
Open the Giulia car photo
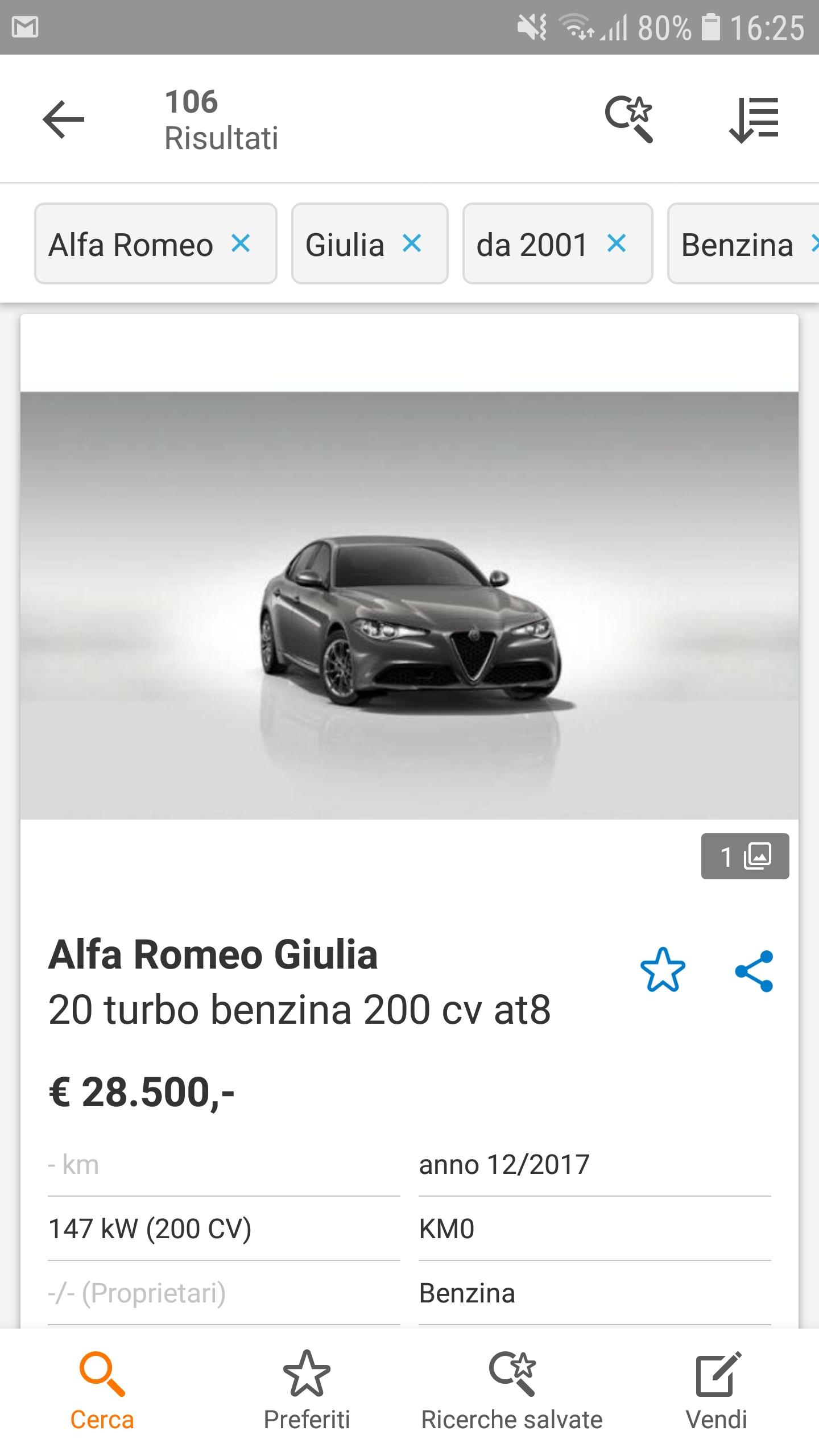click(409, 605)
